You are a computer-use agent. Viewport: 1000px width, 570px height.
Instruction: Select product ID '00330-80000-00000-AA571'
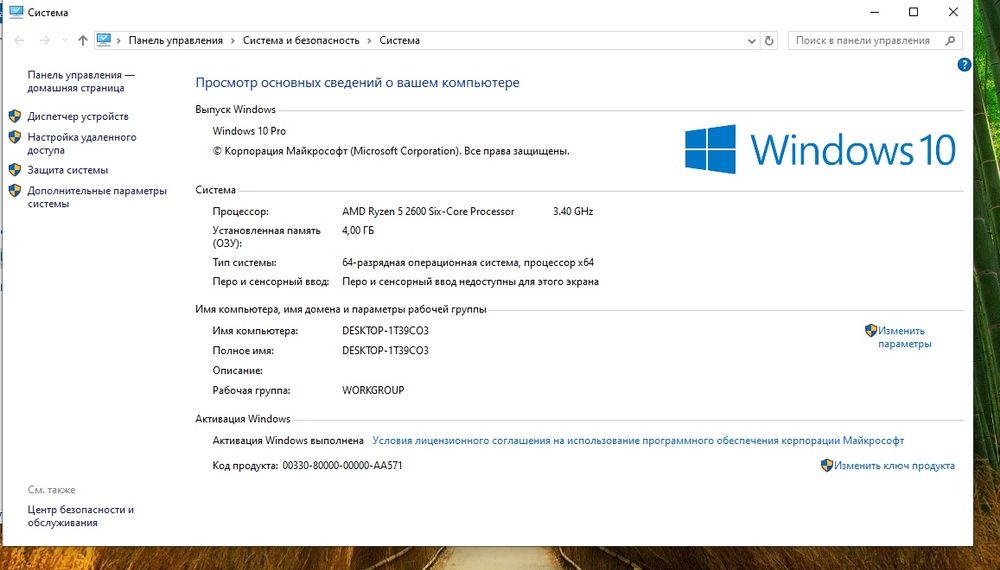pos(342,465)
